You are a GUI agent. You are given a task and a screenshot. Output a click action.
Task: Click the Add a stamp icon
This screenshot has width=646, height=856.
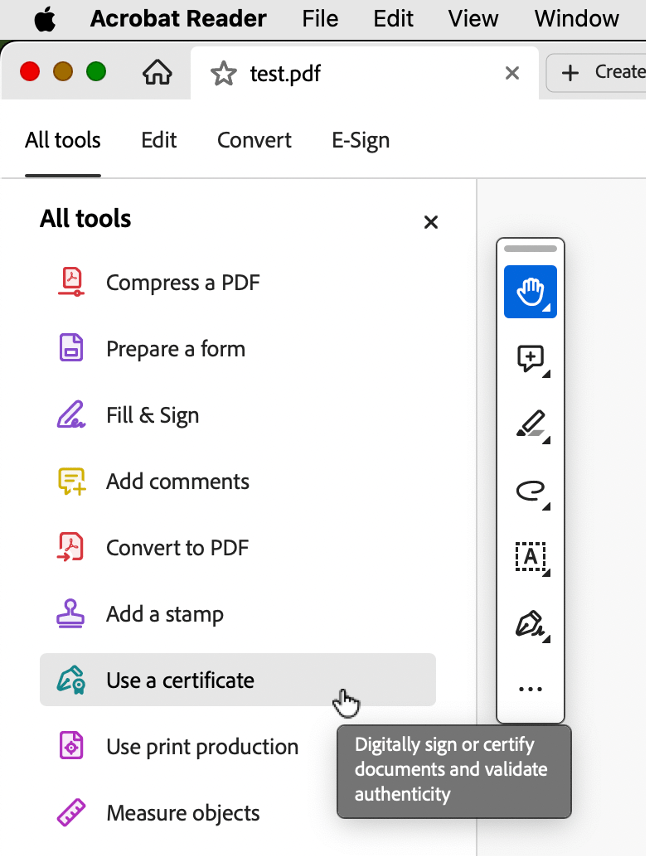71,614
